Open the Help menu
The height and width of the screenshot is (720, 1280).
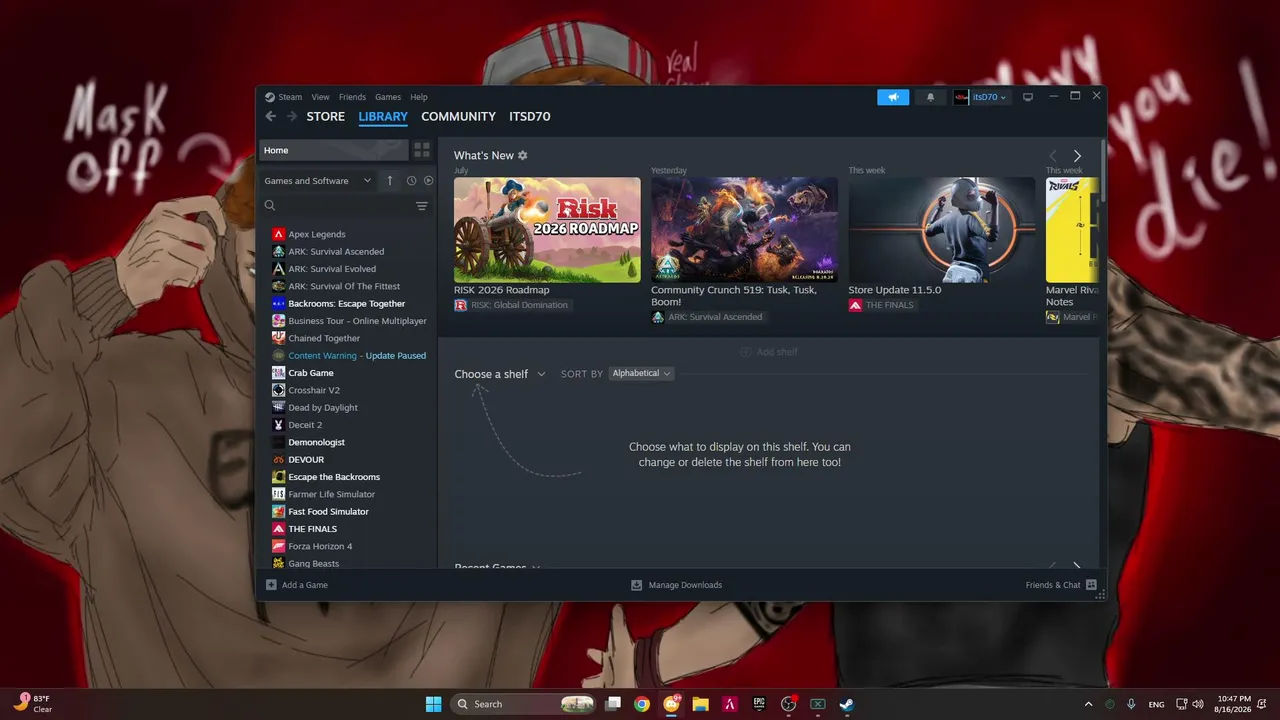[x=419, y=97]
